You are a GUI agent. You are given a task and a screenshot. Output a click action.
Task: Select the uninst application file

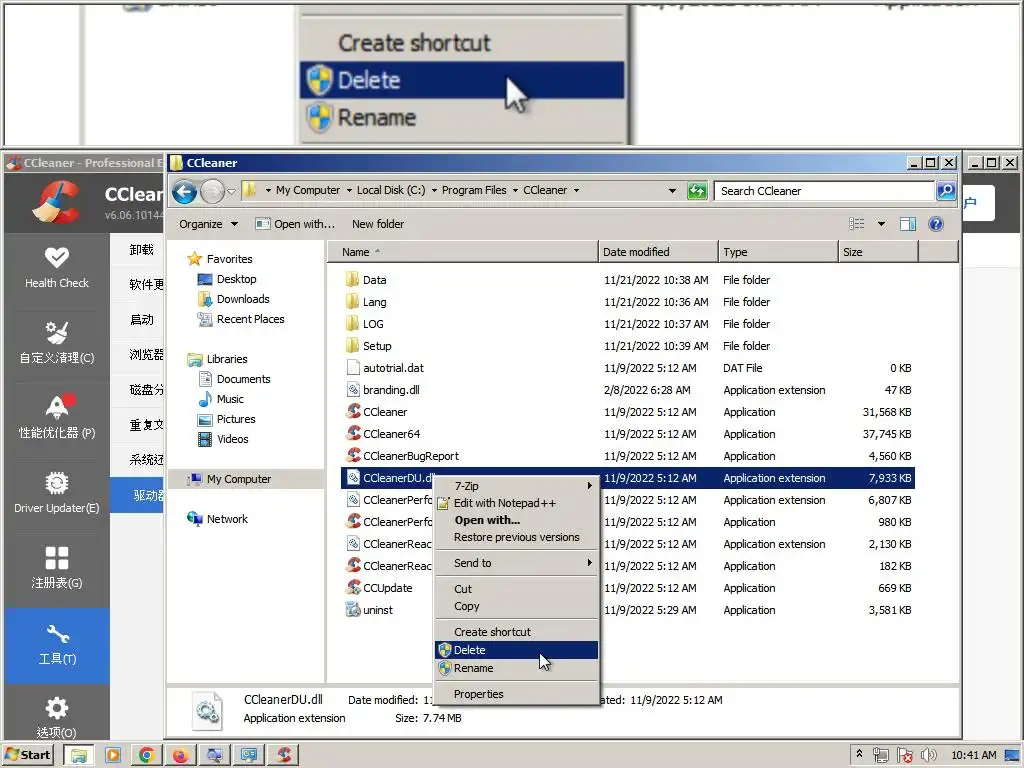pos(377,610)
